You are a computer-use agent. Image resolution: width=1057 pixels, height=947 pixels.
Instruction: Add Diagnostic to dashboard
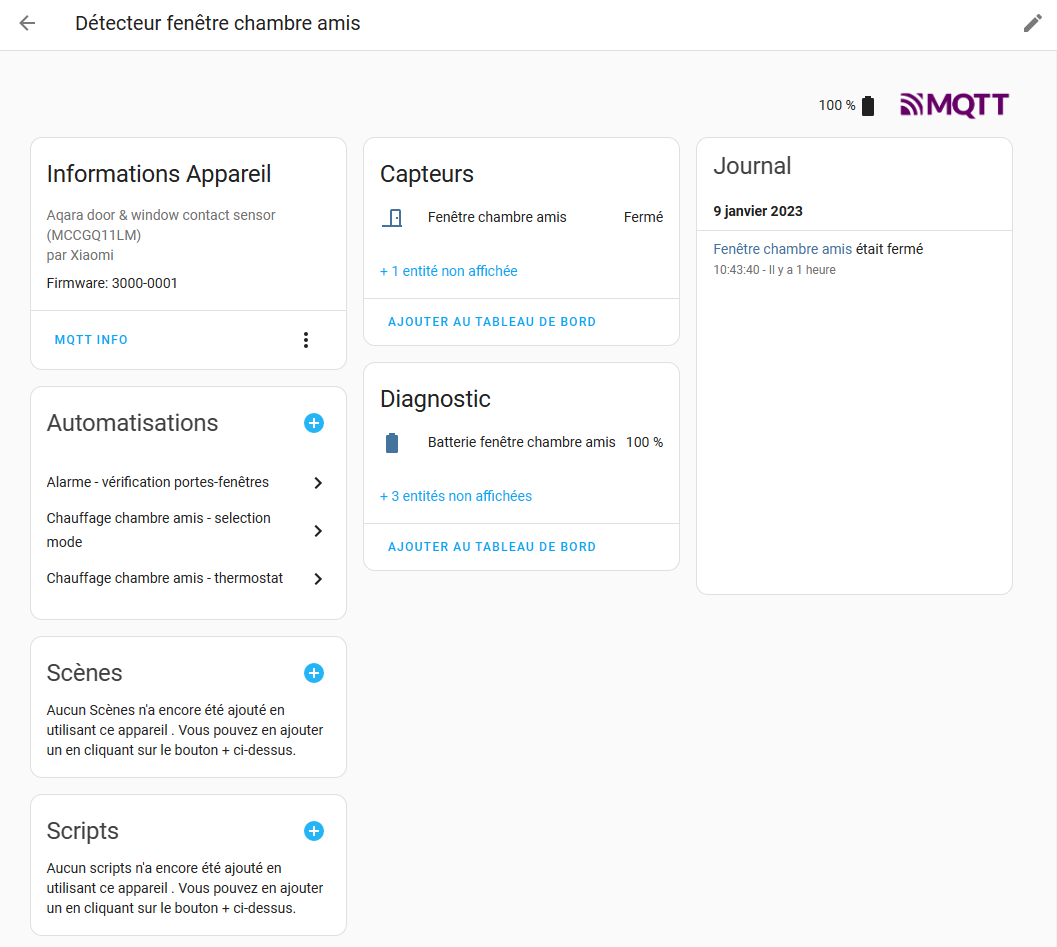coord(491,547)
